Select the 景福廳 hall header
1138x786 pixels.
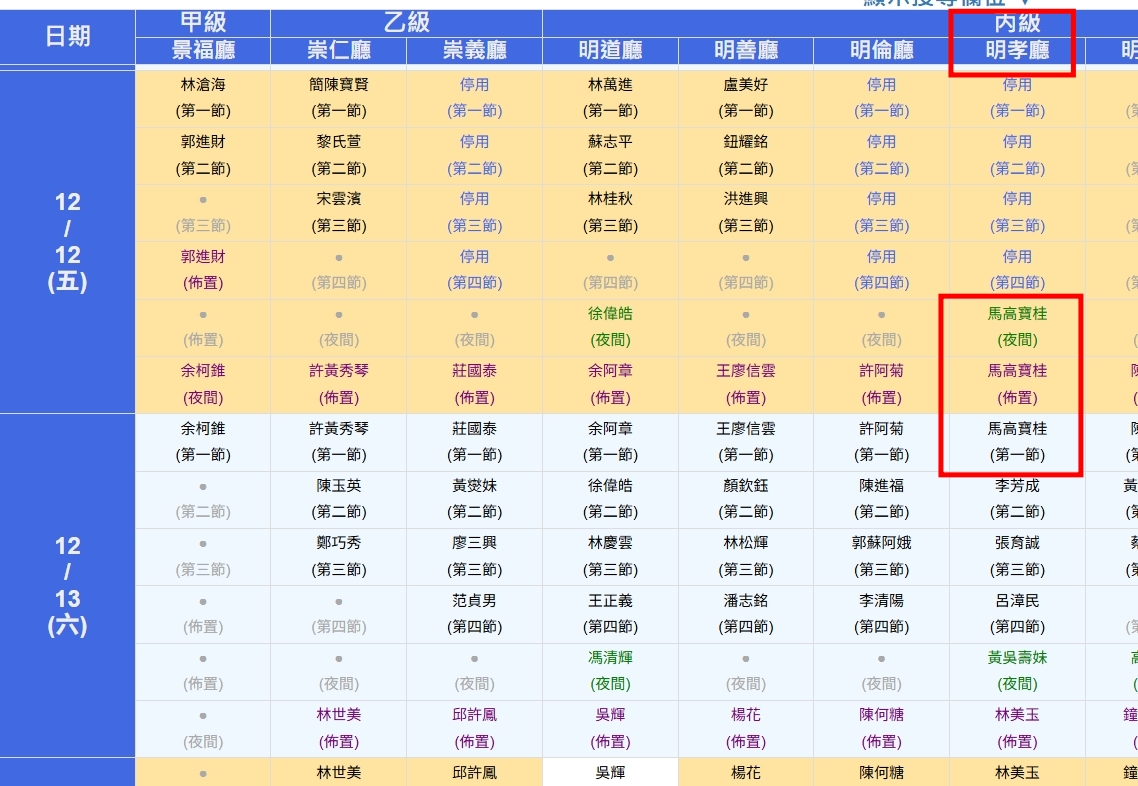pos(203,50)
